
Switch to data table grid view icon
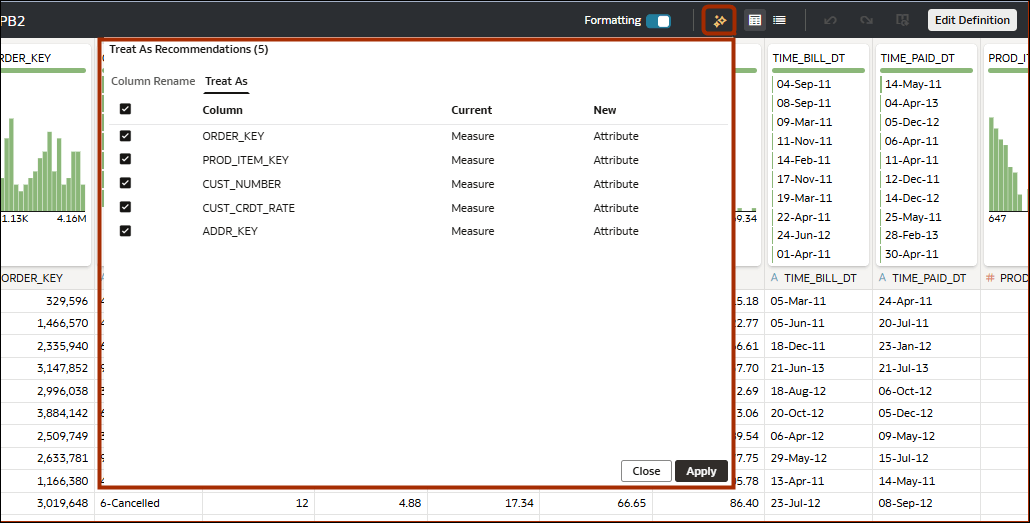coord(755,20)
